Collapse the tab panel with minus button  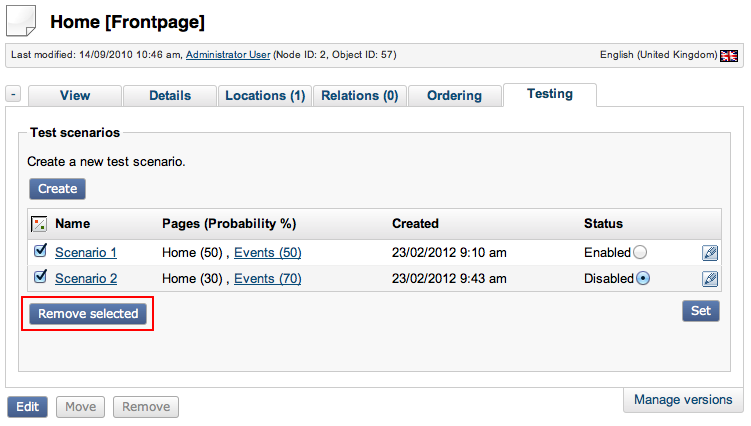coord(13,94)
